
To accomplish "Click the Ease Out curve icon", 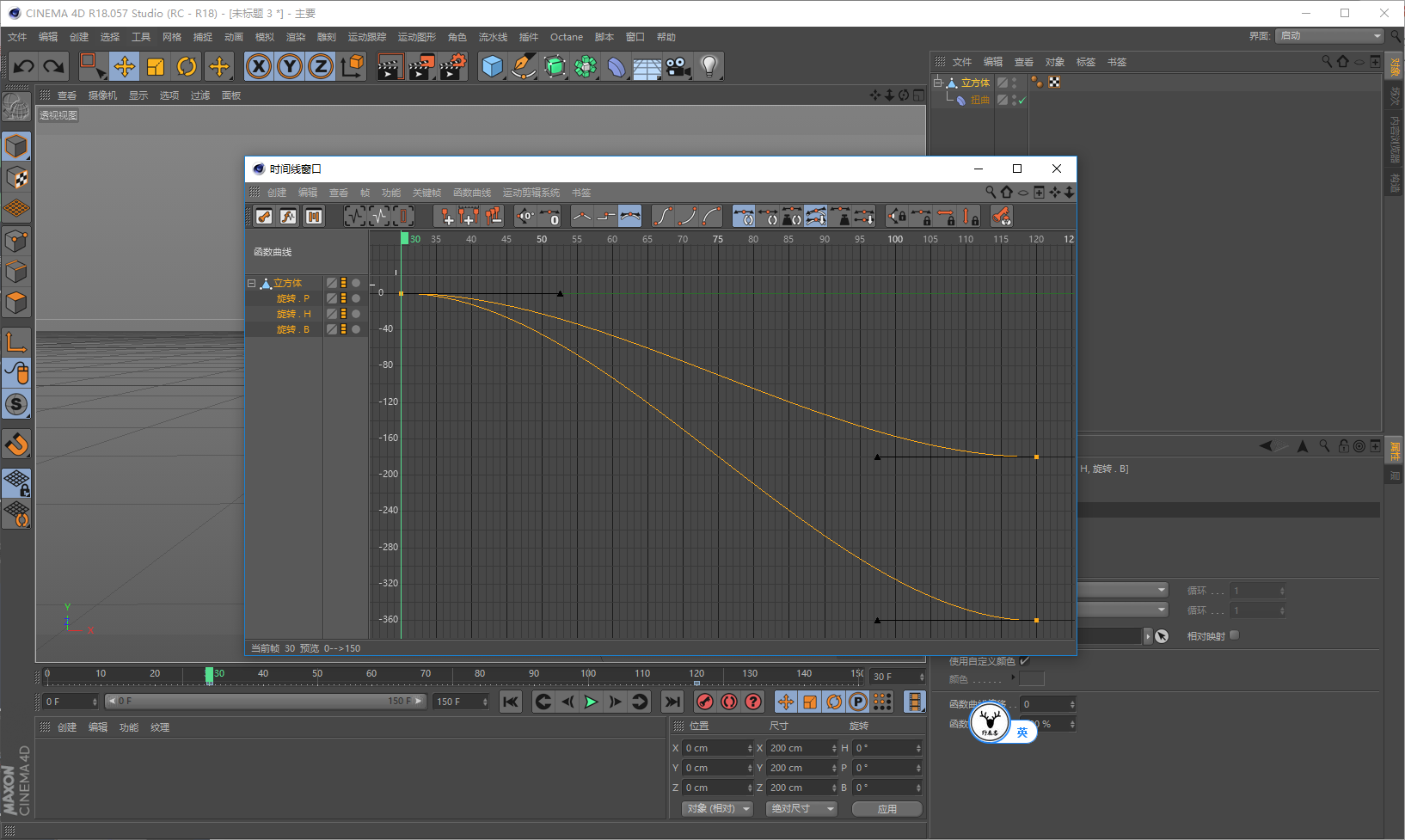I will (x=711, y=217).
